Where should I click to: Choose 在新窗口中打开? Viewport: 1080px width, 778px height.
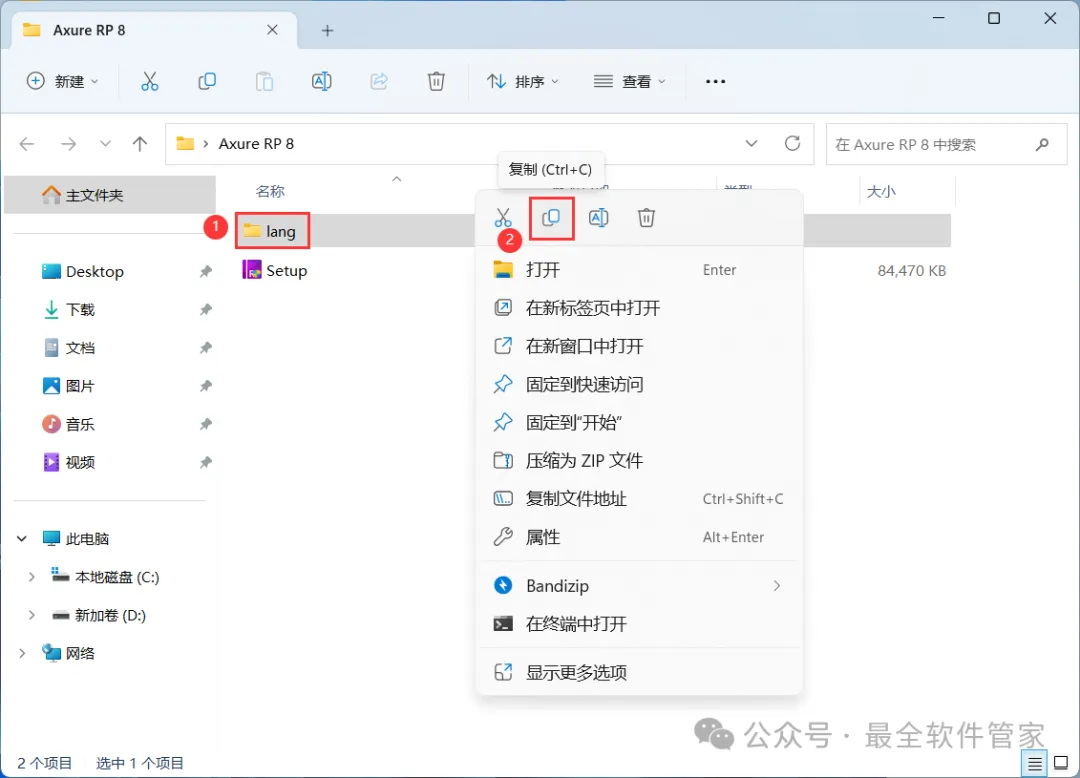tap(639, 346)
